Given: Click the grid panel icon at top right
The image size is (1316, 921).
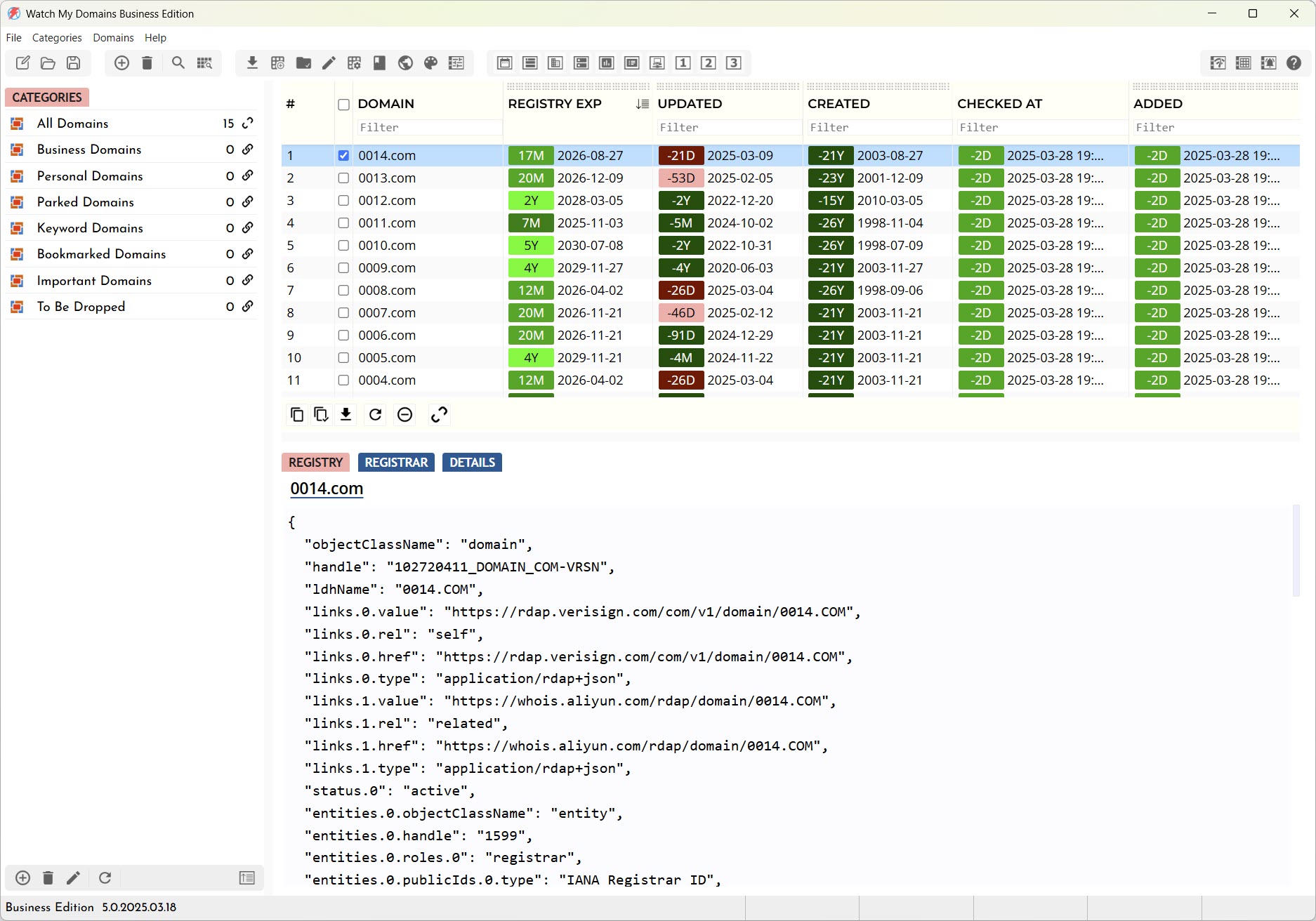Looking at the screenshot, I should click(1243, 63).
